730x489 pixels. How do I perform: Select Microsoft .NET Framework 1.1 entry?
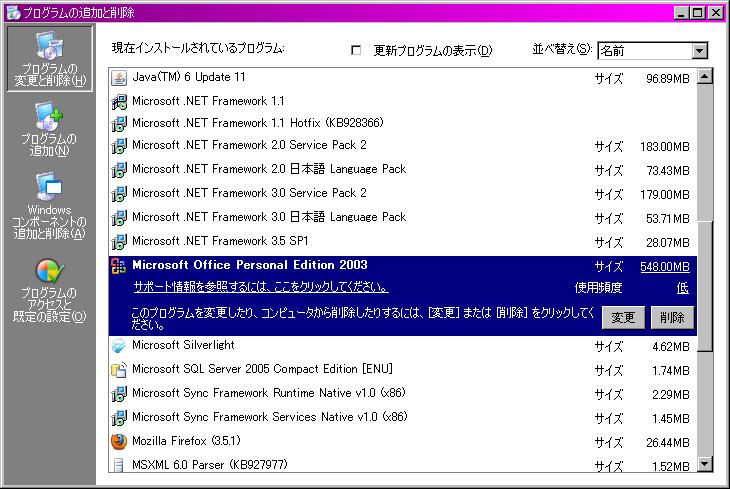[x=403, y=101]
